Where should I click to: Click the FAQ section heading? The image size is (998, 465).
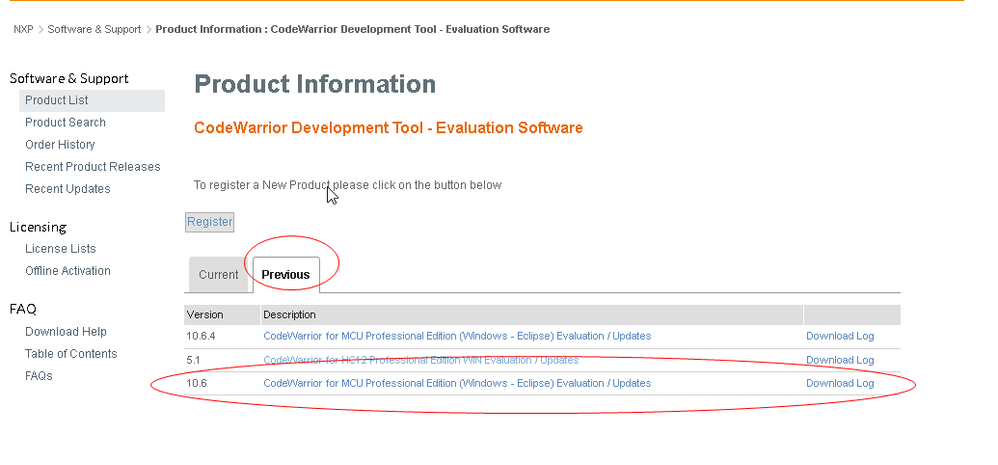(23, 309)
